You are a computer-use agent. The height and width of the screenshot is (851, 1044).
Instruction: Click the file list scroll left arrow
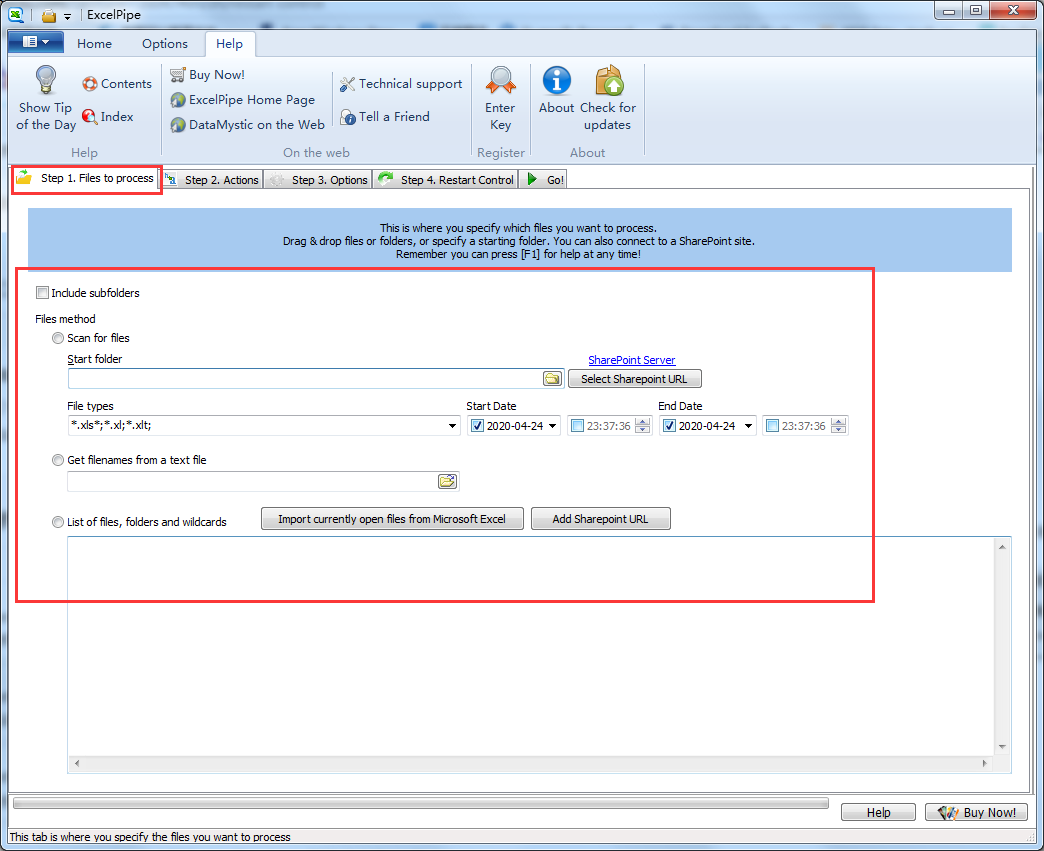pyautogui.click(x=77, y=763)
